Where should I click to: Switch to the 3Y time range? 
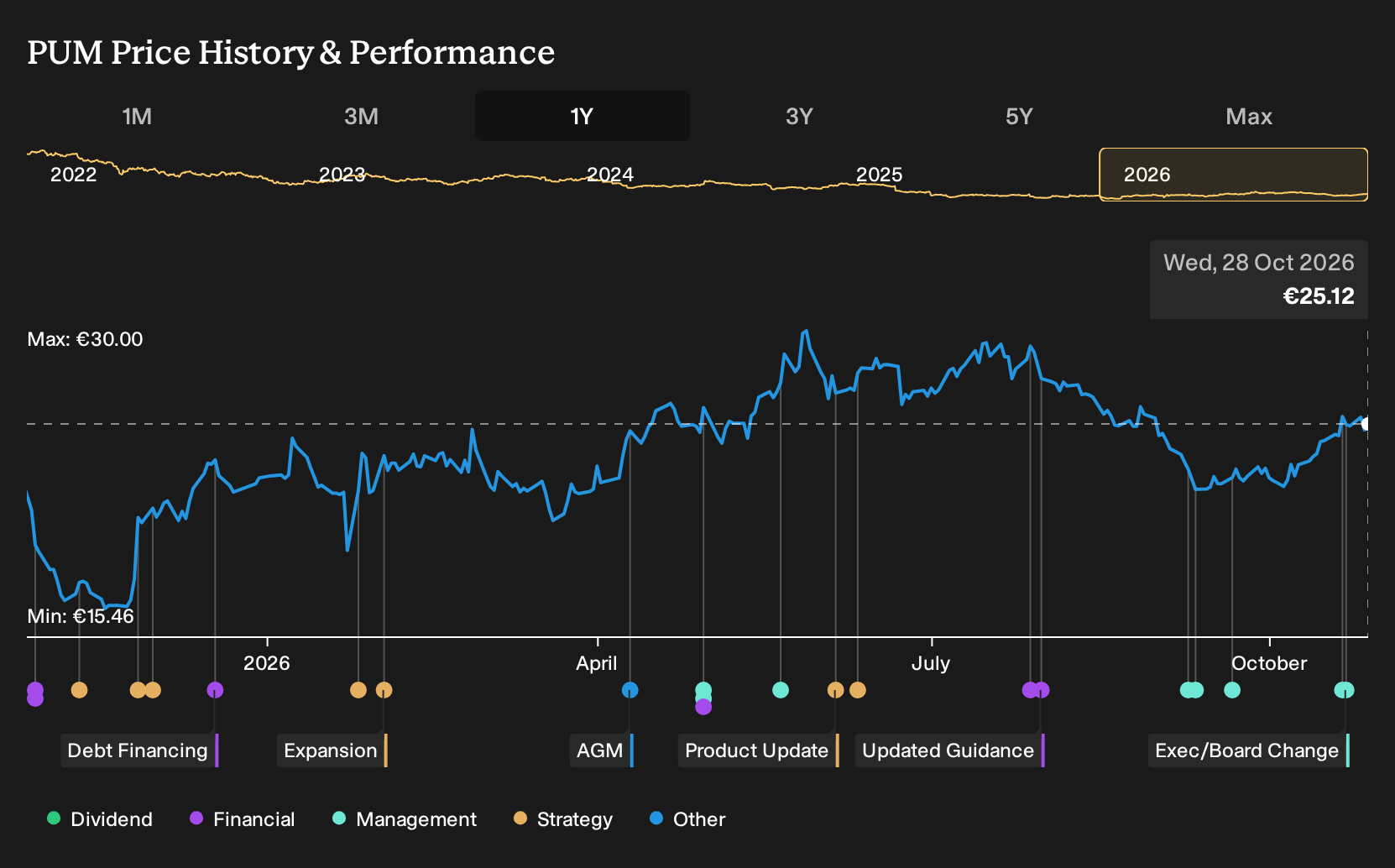[799, 116]
